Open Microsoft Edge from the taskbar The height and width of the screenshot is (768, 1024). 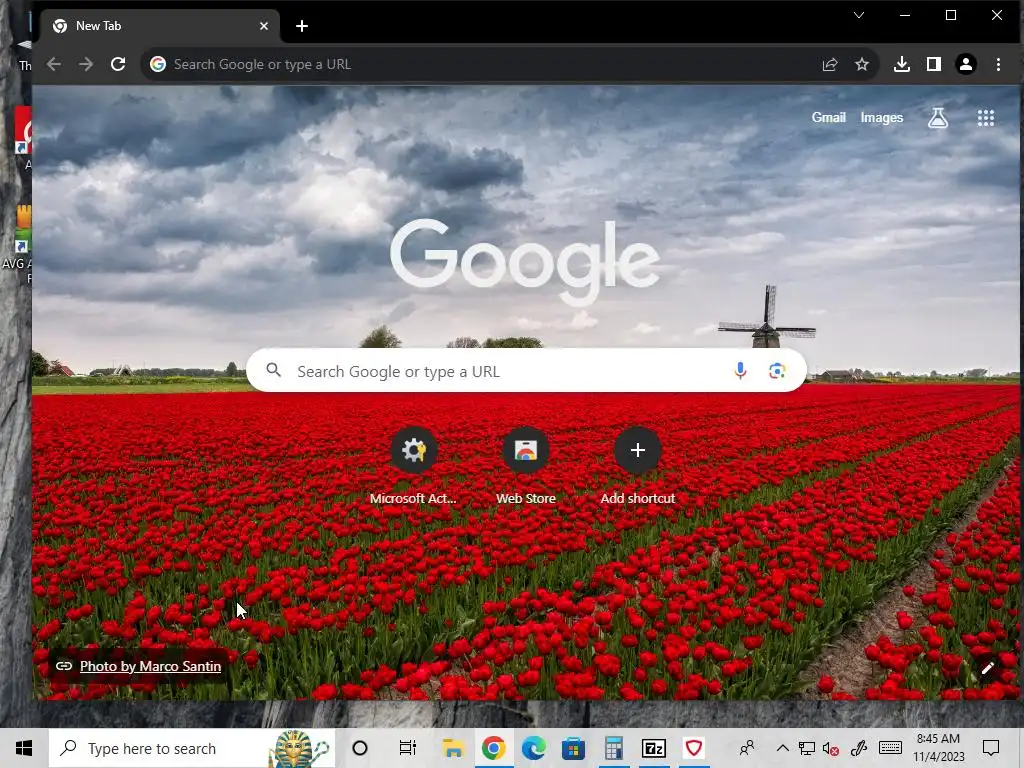coord(534,748)
